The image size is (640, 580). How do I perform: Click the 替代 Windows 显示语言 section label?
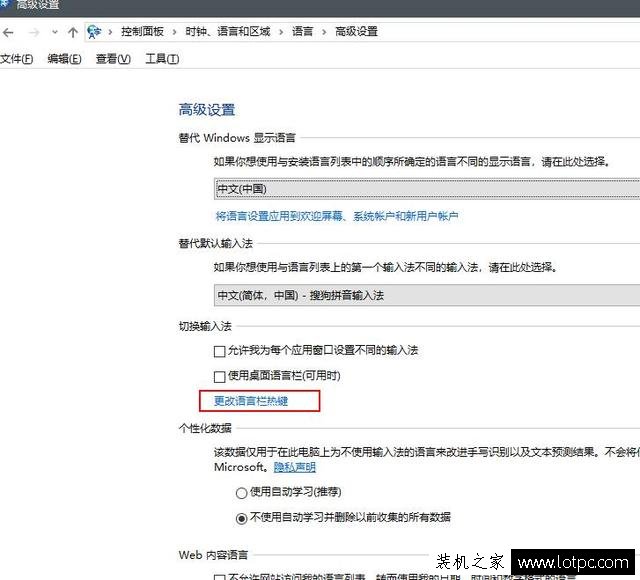[x=237, y=138]
